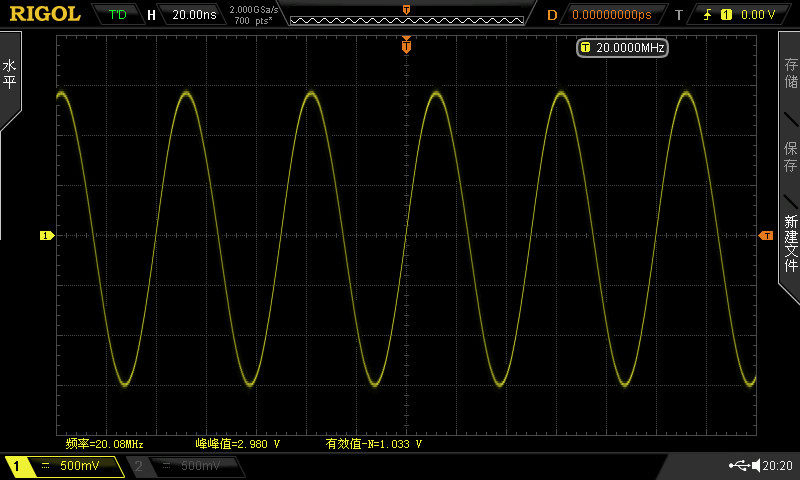Click the orange trigger level marker on the right edge

coord(766,236)
